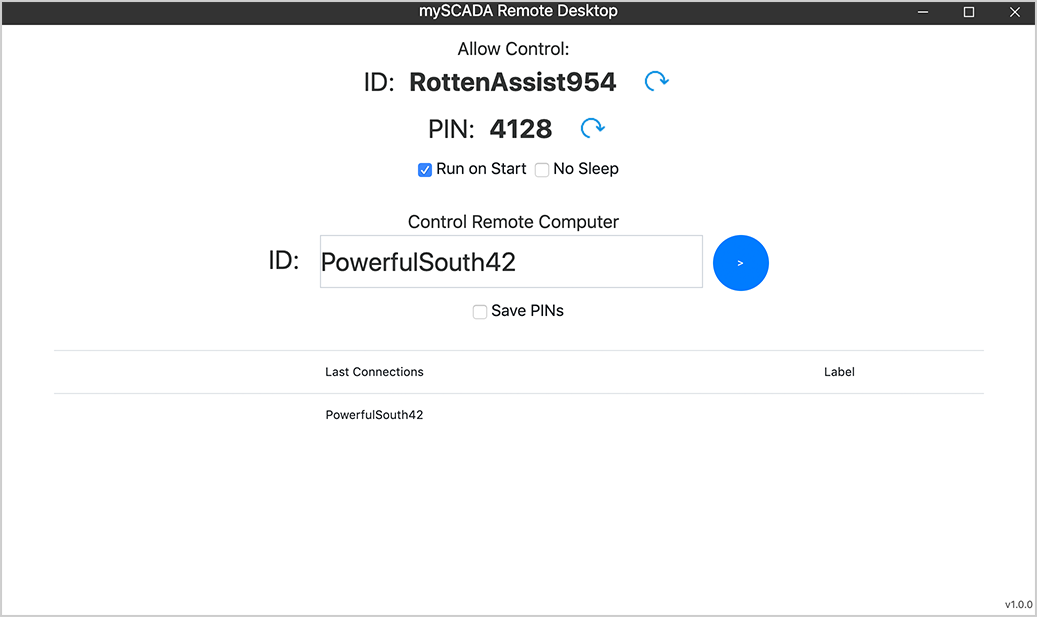
Task: Click the Label column header
Action: [x=839, y=372]
